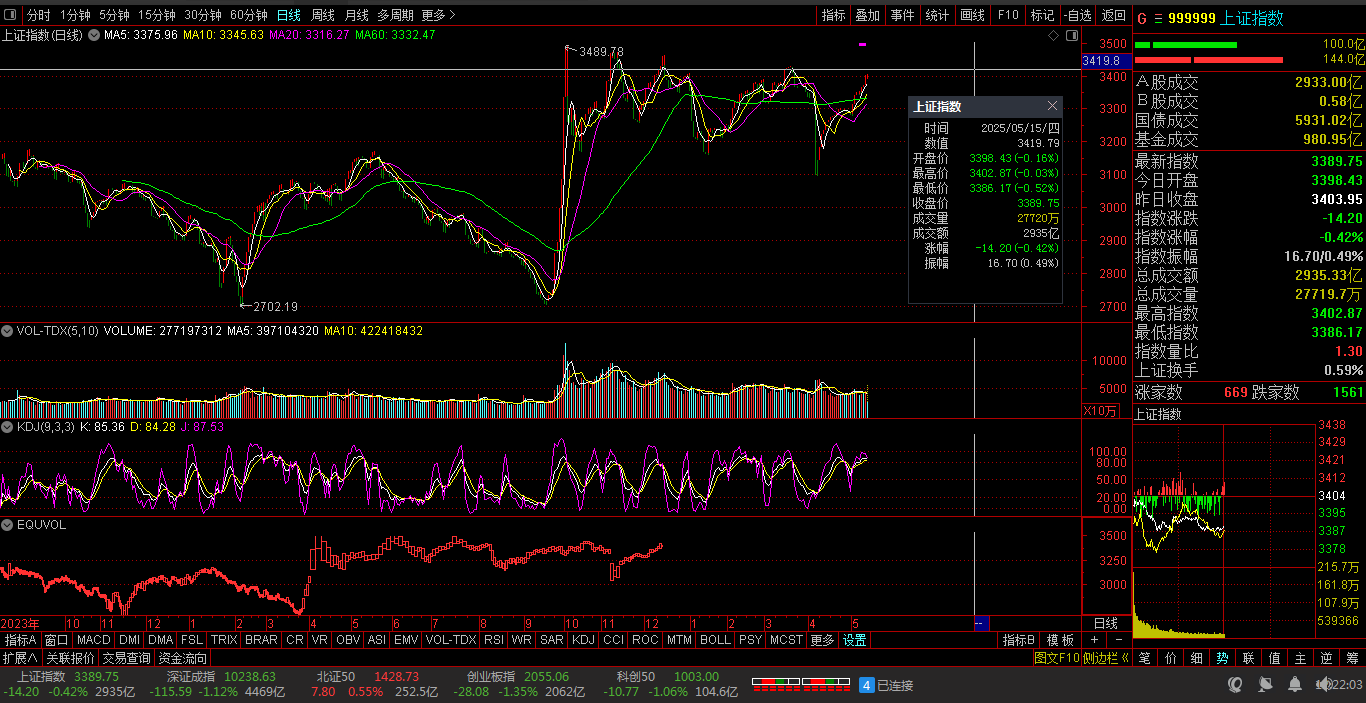Select the TRIX indicator tab
This screenshot has width=1366, height=703.
224,640
